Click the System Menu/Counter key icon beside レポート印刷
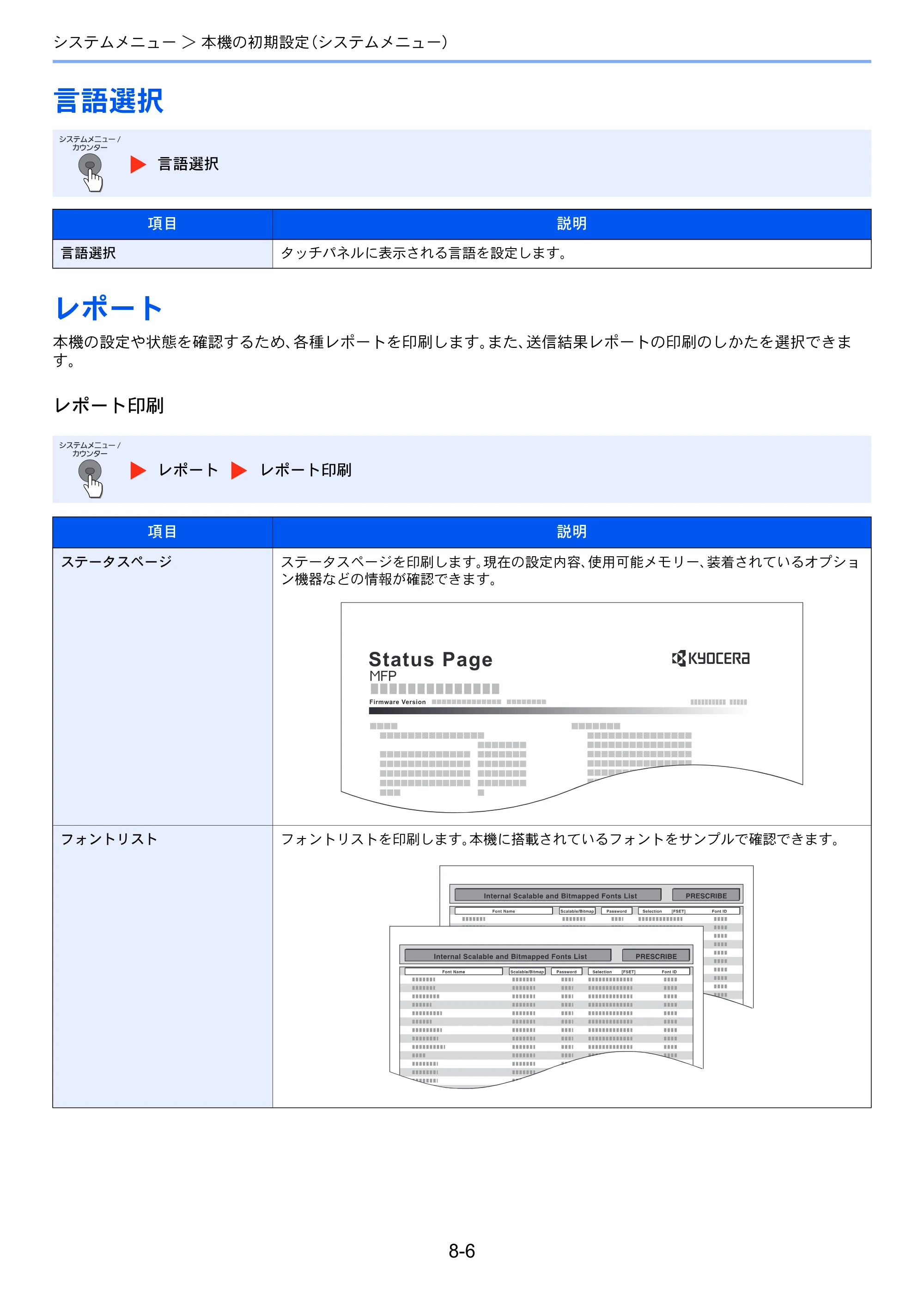The width and height of the screenshot is (924, 1307). 90,478
